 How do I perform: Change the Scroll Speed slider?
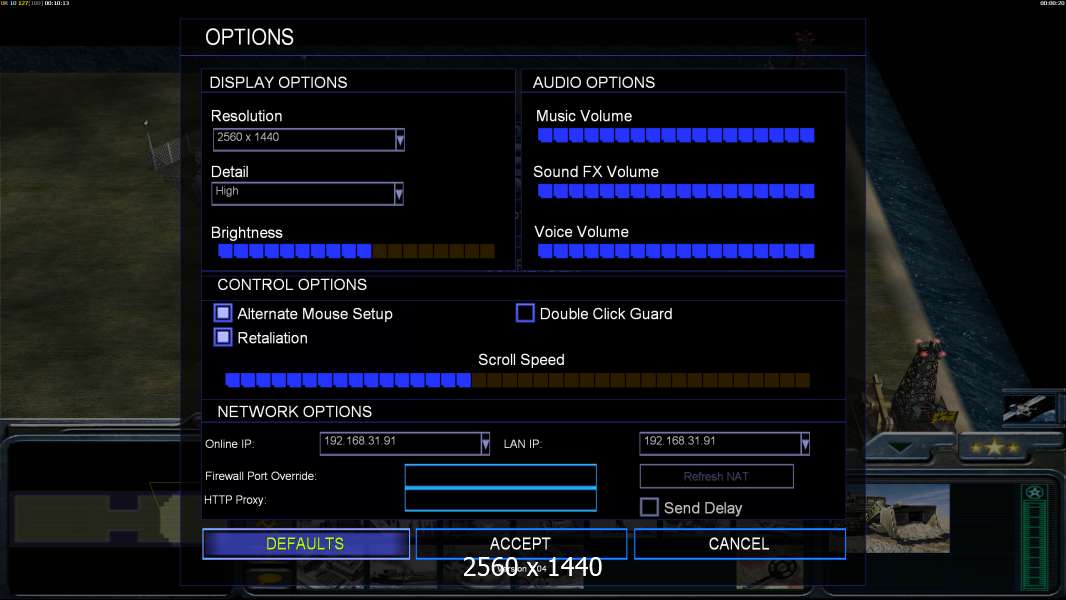pyautogui.click(x=517, y=380)
